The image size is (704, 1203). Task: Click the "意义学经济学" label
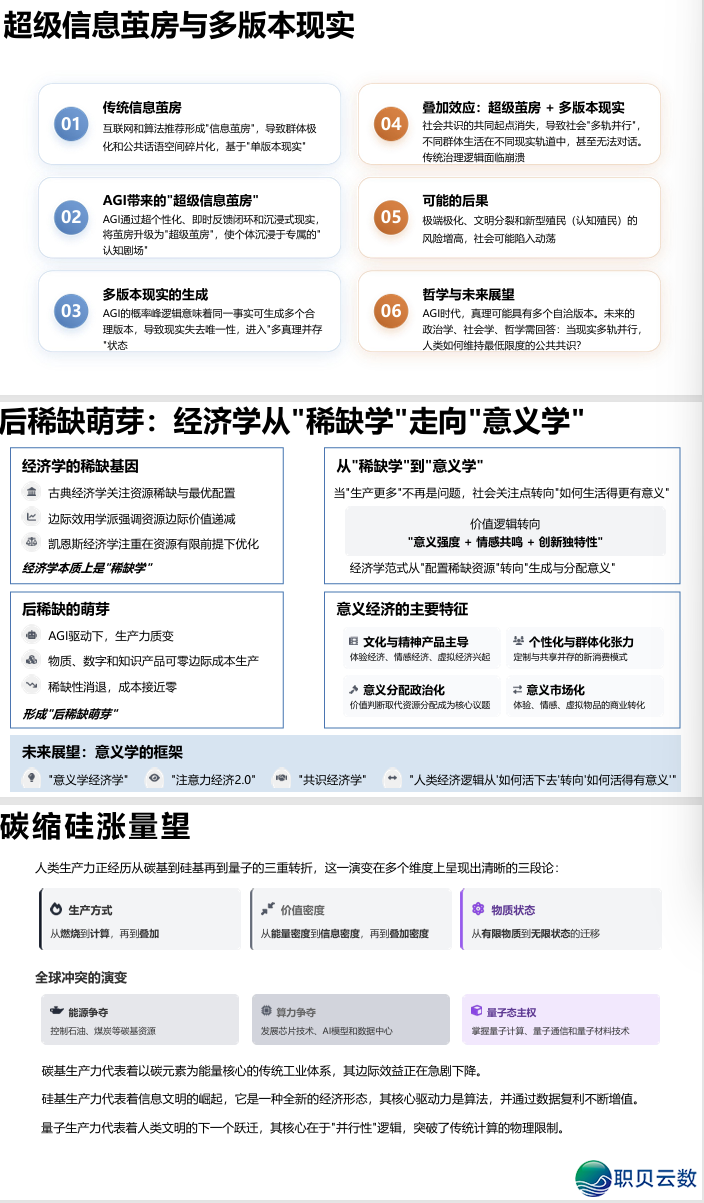[88, 778]
